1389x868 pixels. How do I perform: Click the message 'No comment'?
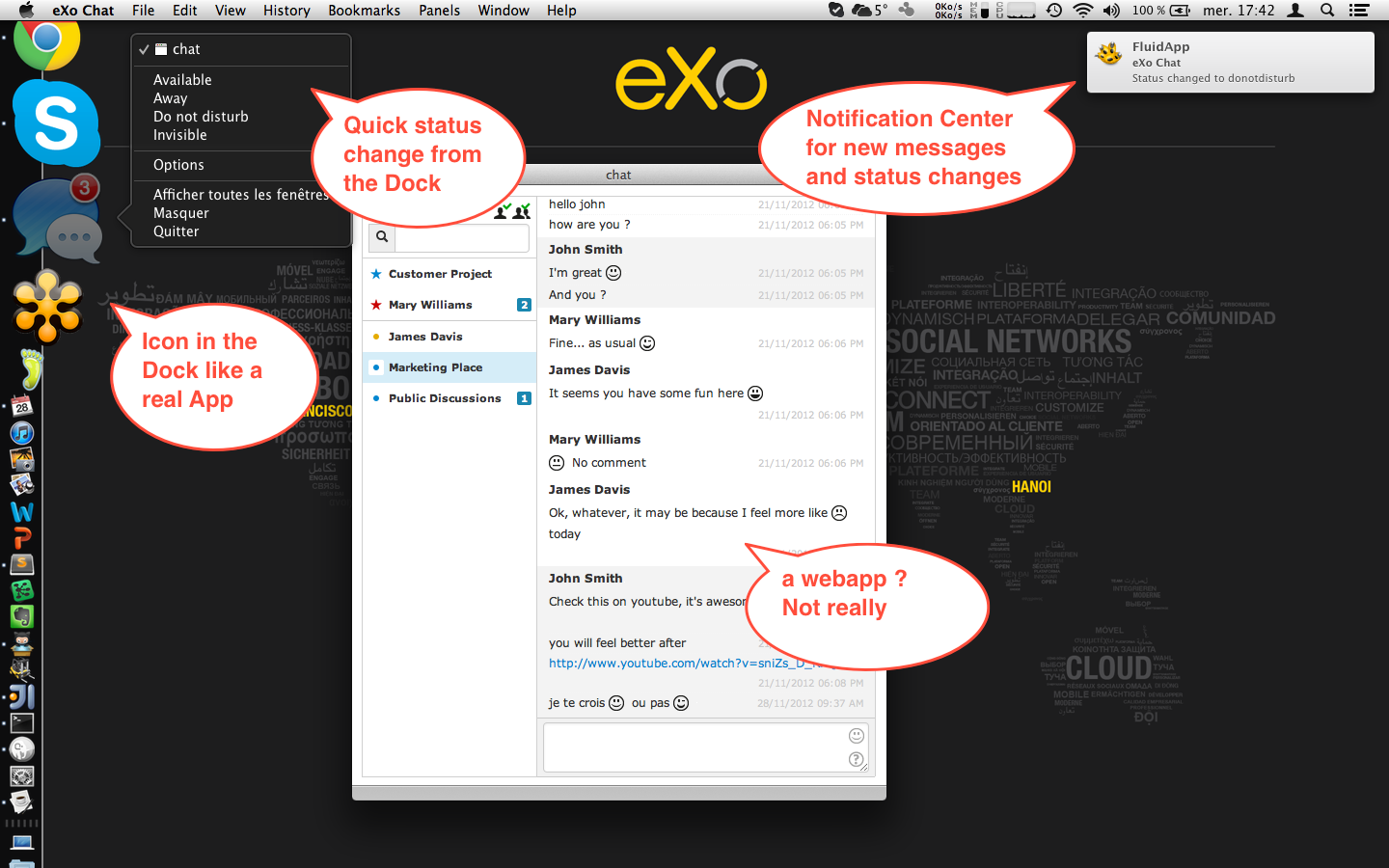pos(609,463)
